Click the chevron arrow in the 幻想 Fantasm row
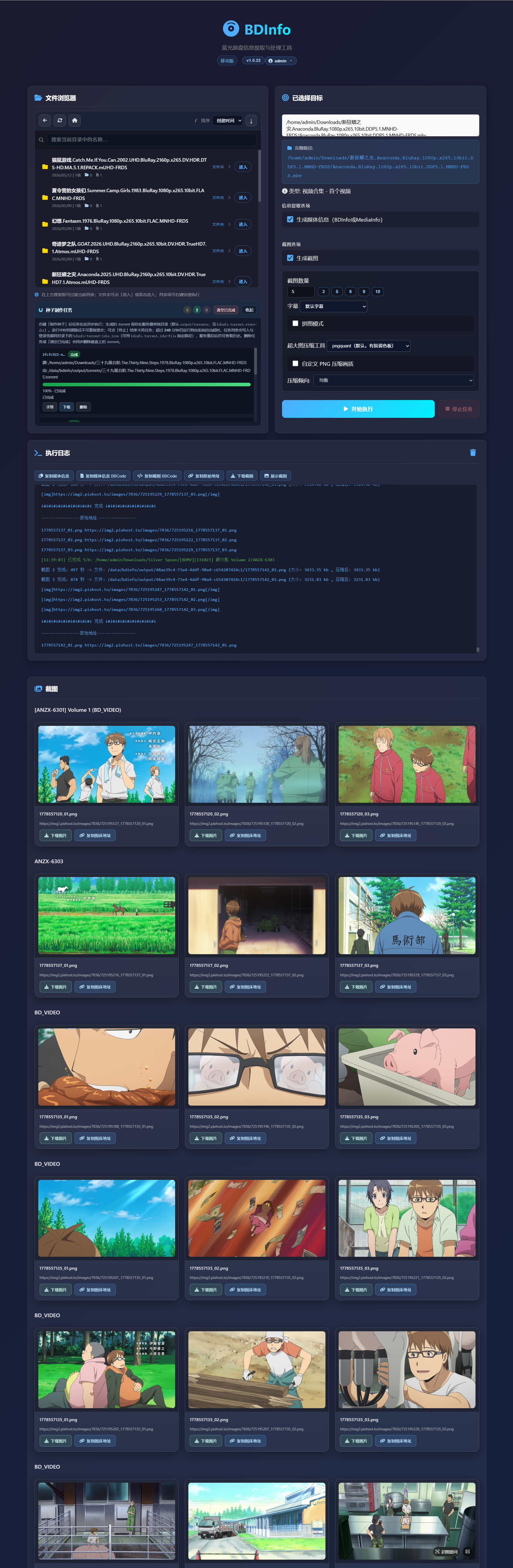 tap(229, 224)
